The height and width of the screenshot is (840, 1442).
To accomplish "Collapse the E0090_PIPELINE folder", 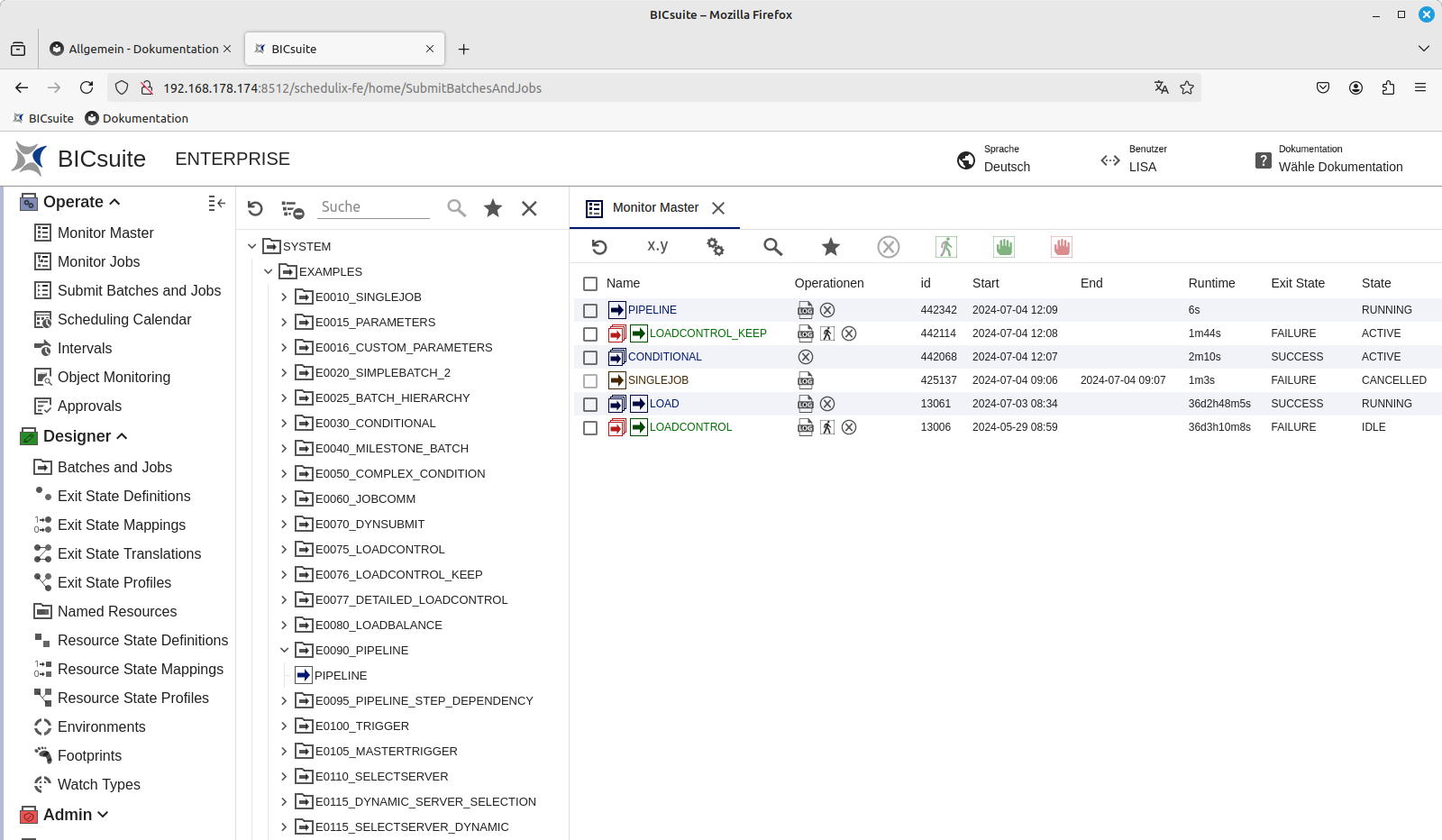I will [x=284, y=650].
